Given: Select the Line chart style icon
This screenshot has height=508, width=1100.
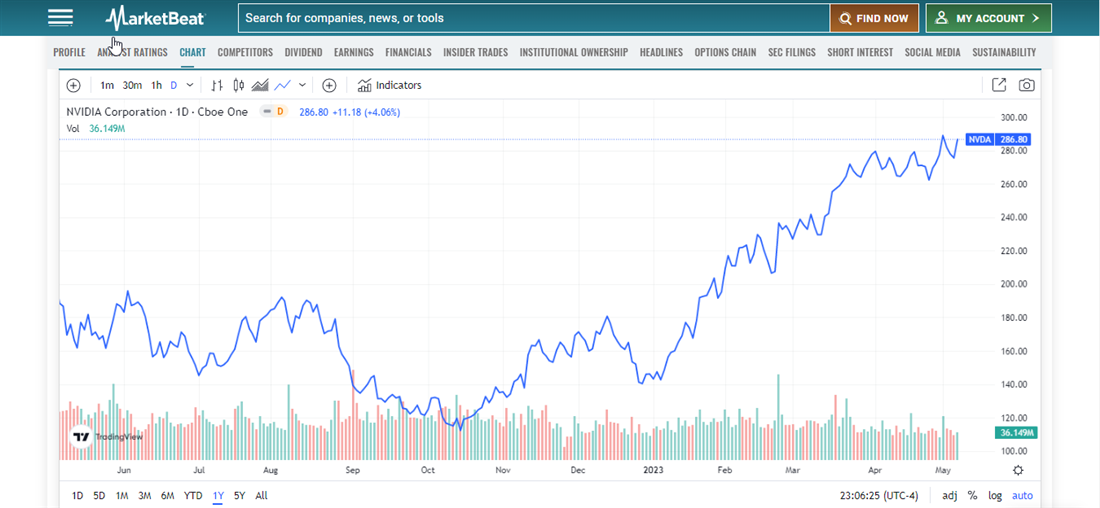Looking at the screenshot, I should [x=282, y=86].
